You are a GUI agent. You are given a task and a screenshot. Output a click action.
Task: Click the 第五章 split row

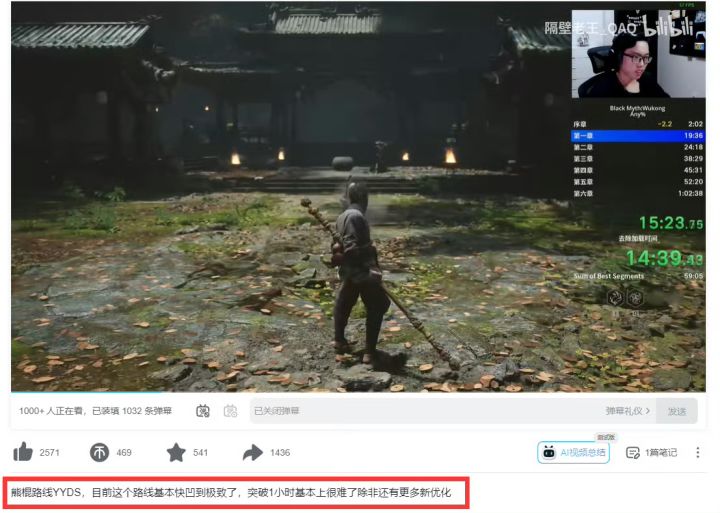(638, 181)
